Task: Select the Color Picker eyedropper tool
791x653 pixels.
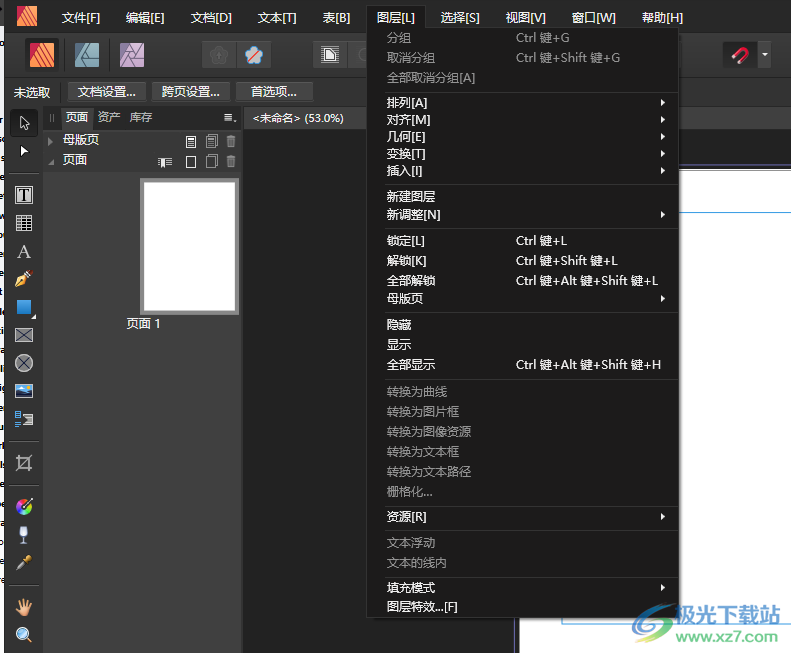Action: tap(24, 563)
